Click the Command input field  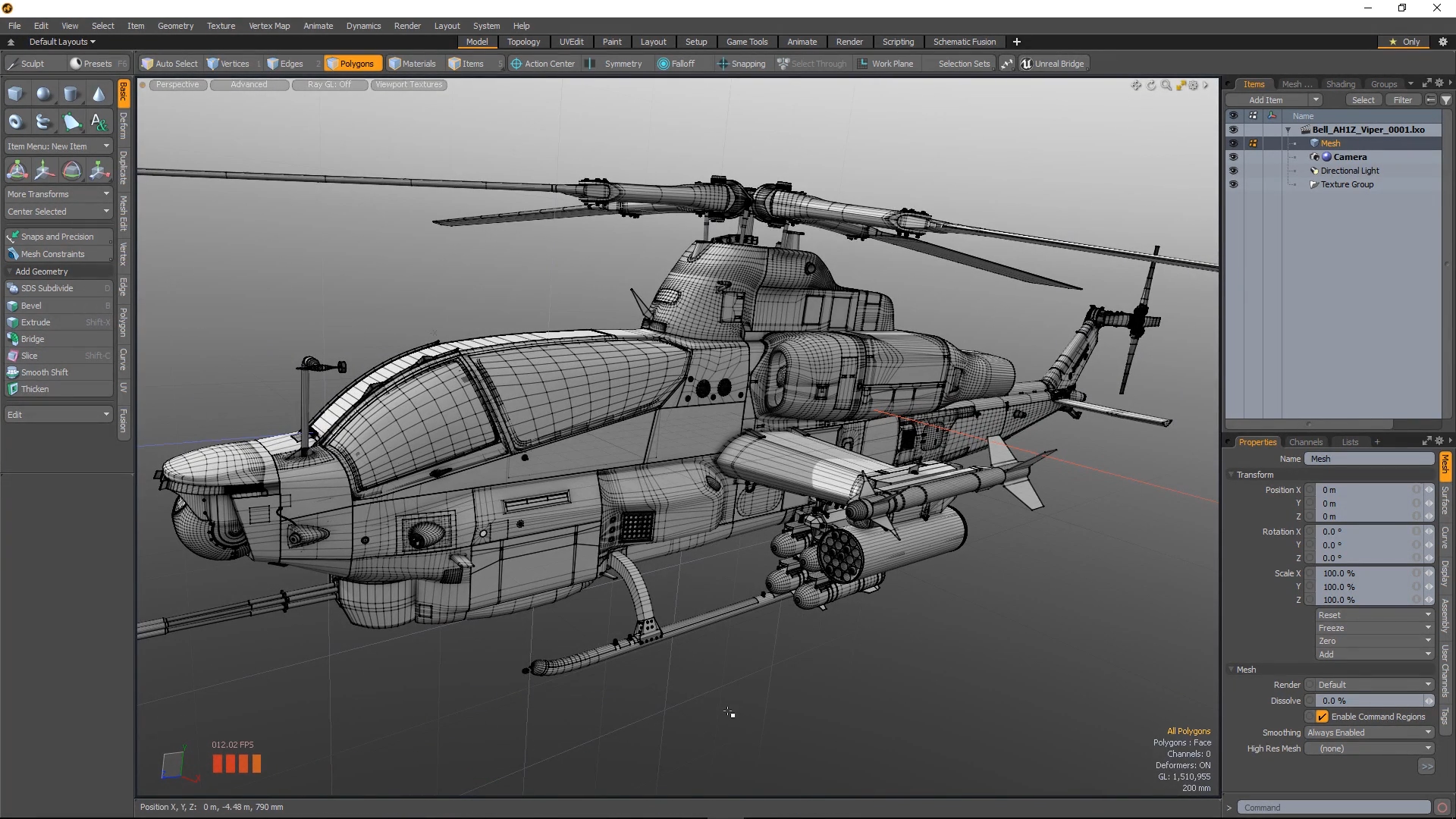tap(1335, 807)
